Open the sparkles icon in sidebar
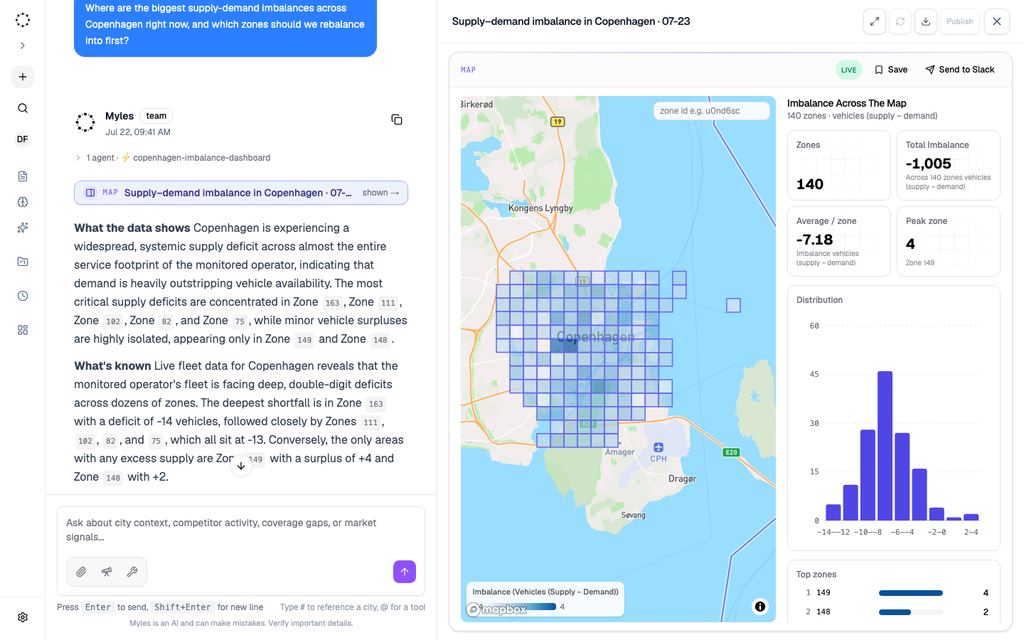 pos(22,227)
